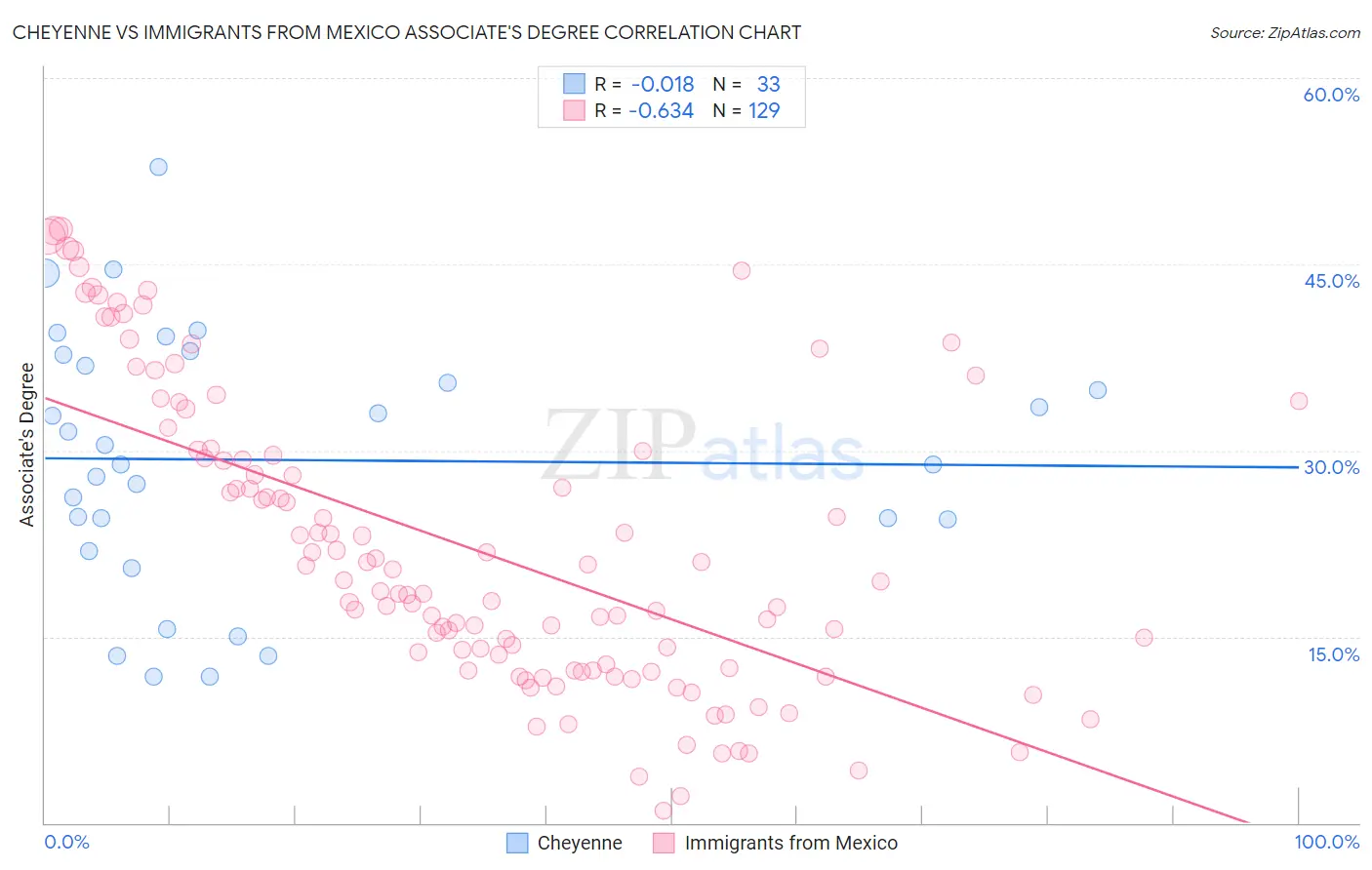
Task: Click the blue swatch beside R = -0.018
Action: click(x=574, y=84)
